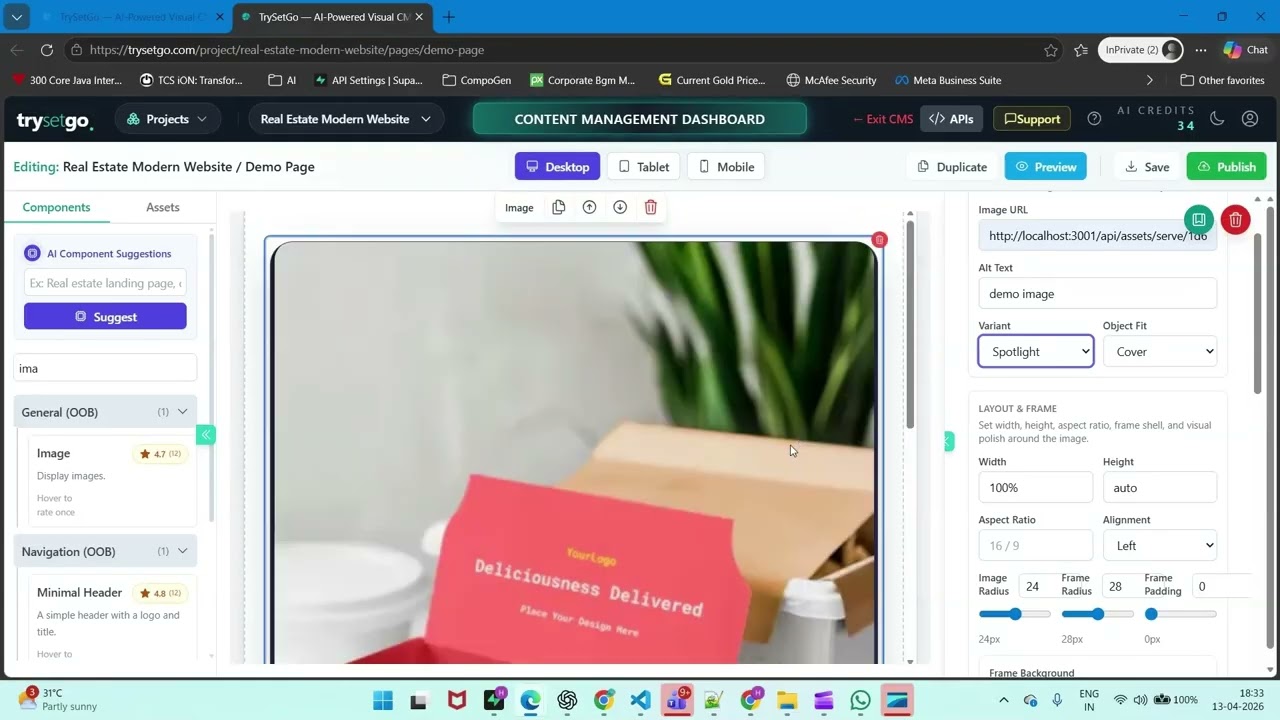Click Publish button

[1226, 167]
